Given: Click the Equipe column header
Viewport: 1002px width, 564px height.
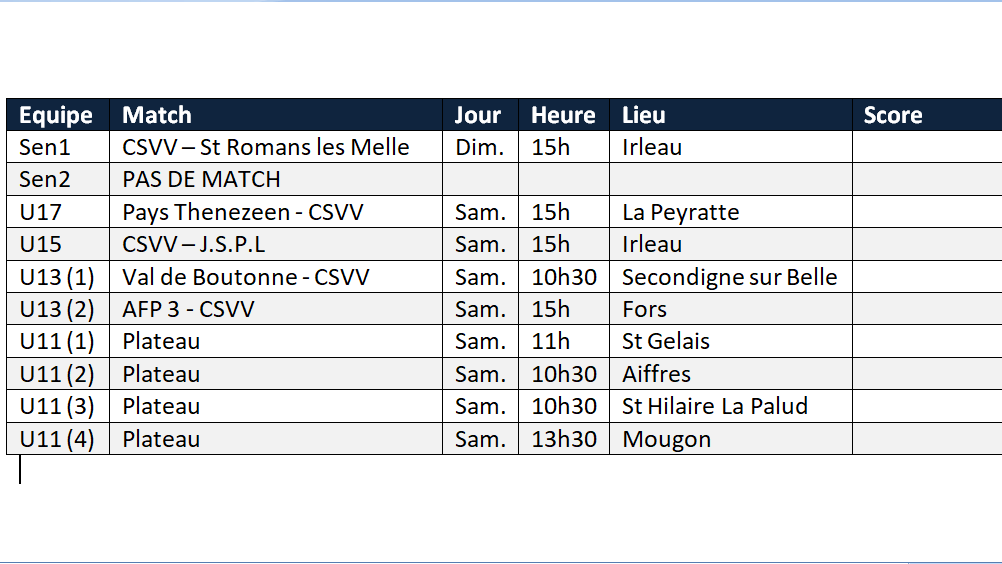Looking at the screenshot, I should [56, 115].
